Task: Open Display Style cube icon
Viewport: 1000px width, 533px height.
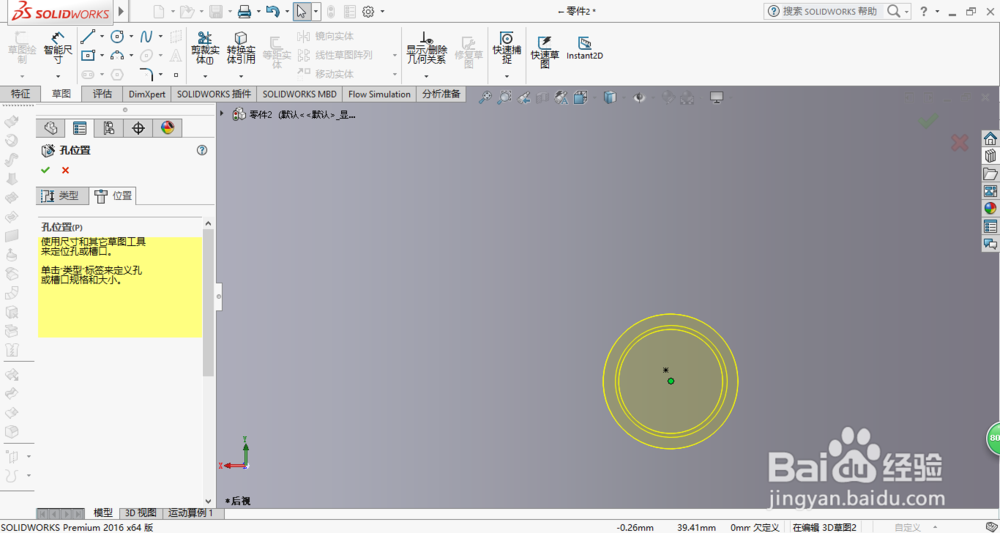Action: pyautogui.click(x=610, y=98)
